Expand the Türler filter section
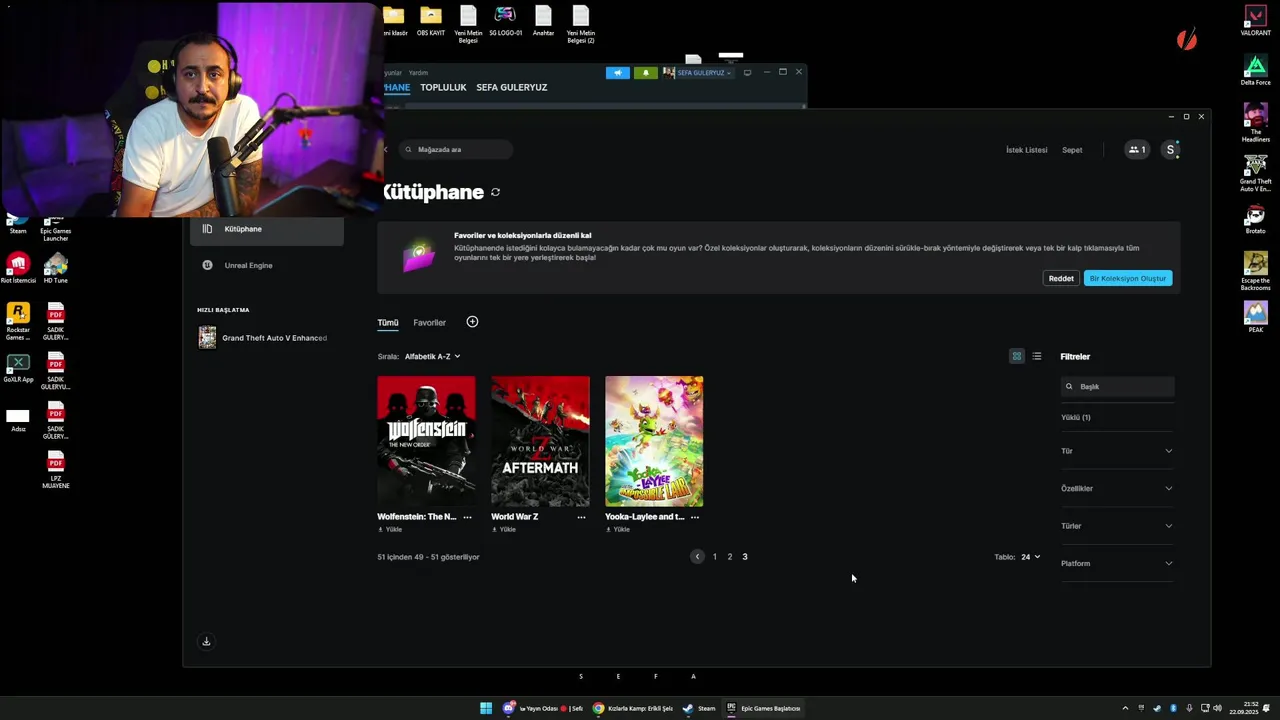 tap(1117, 526)
